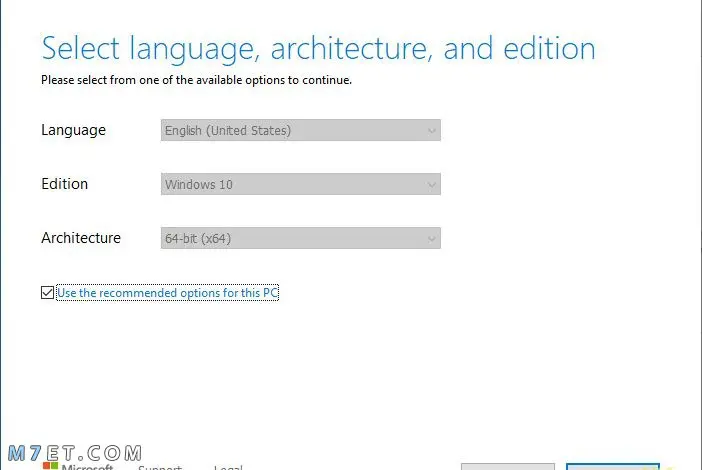Click the 'Edition' field label
Screen dimensions: 702x470
pyautogui.click(x=64, y=184)
